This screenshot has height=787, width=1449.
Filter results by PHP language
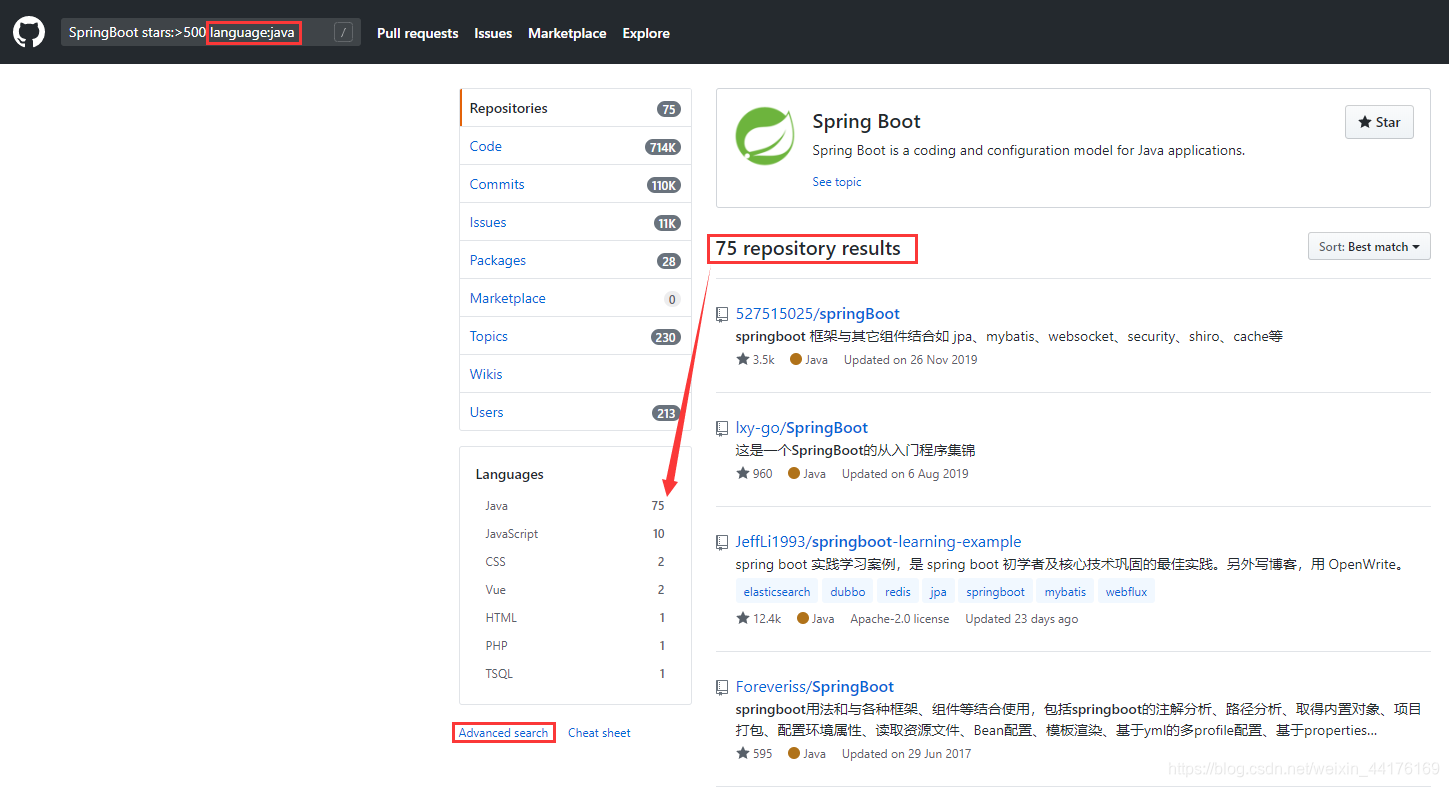[575, 646]
